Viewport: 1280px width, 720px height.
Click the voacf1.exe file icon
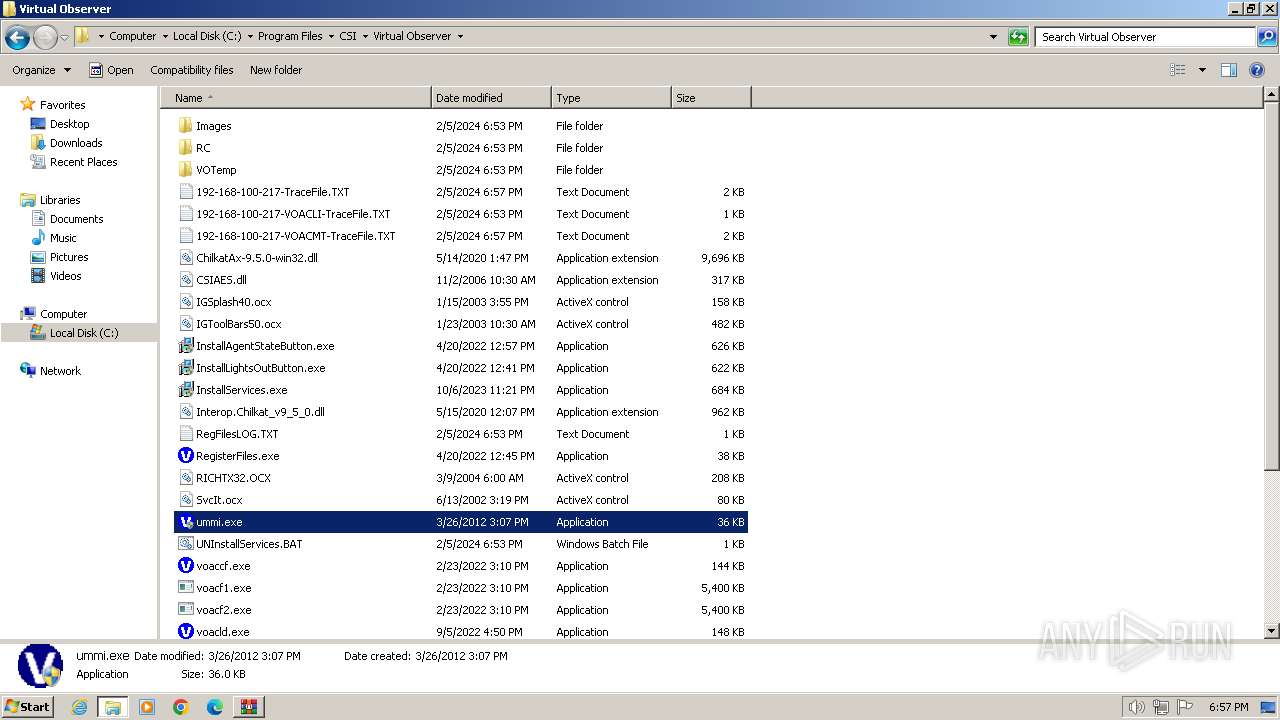[185, 588]
